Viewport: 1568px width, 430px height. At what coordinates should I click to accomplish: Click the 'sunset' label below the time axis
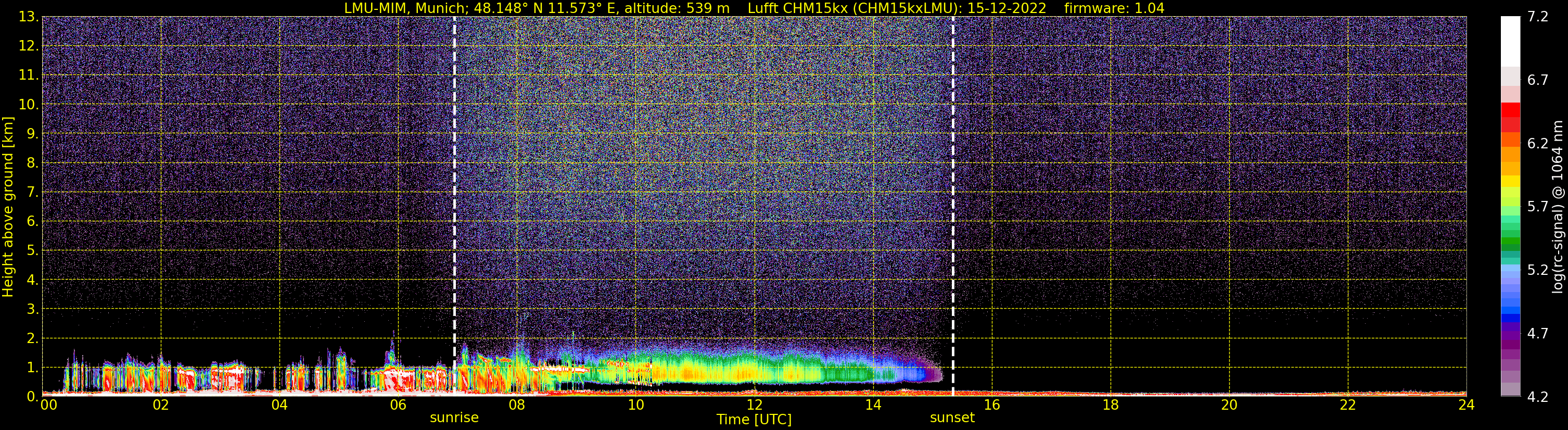(952, 418)
